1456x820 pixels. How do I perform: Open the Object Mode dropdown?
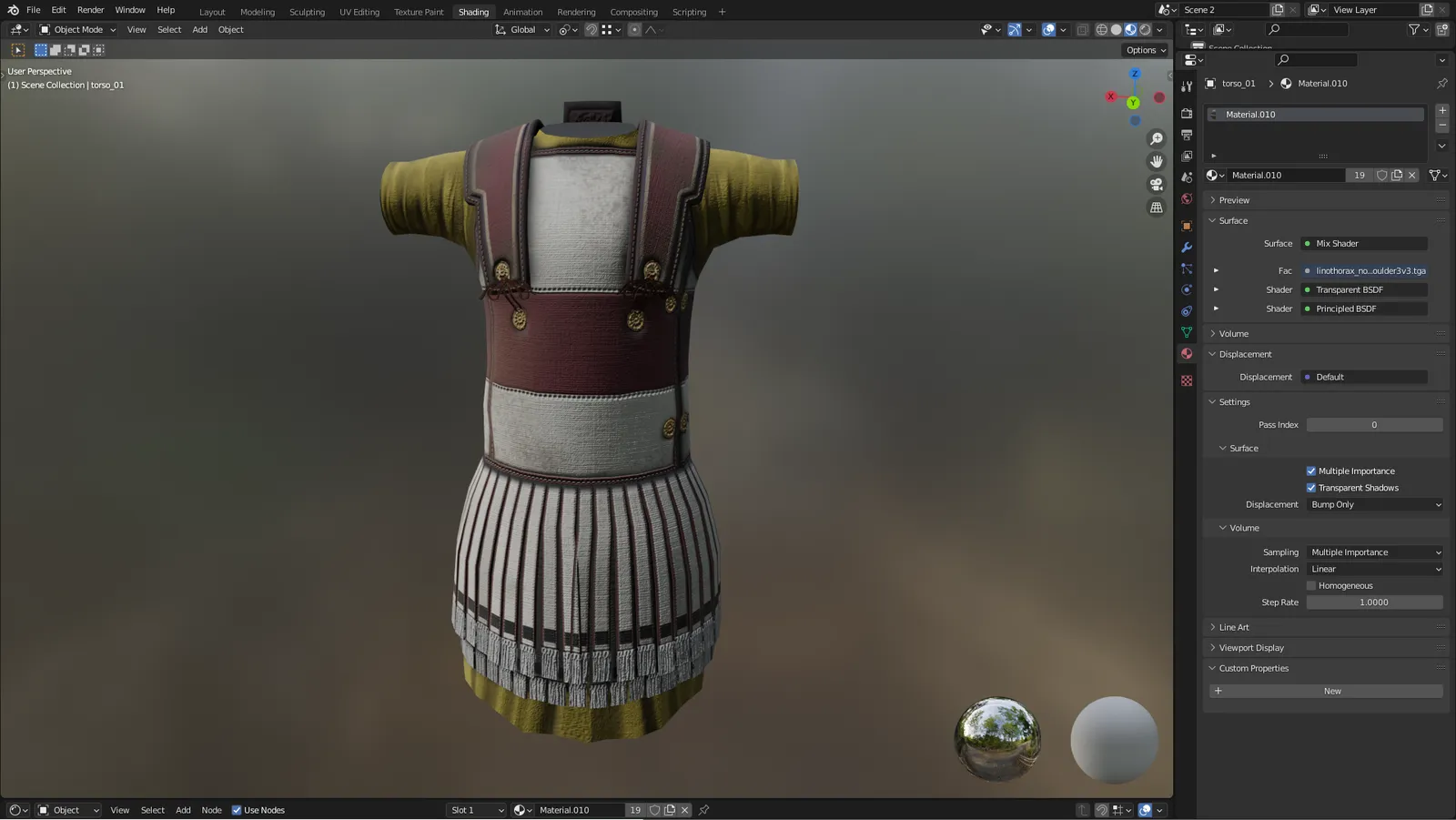[77, 29]
